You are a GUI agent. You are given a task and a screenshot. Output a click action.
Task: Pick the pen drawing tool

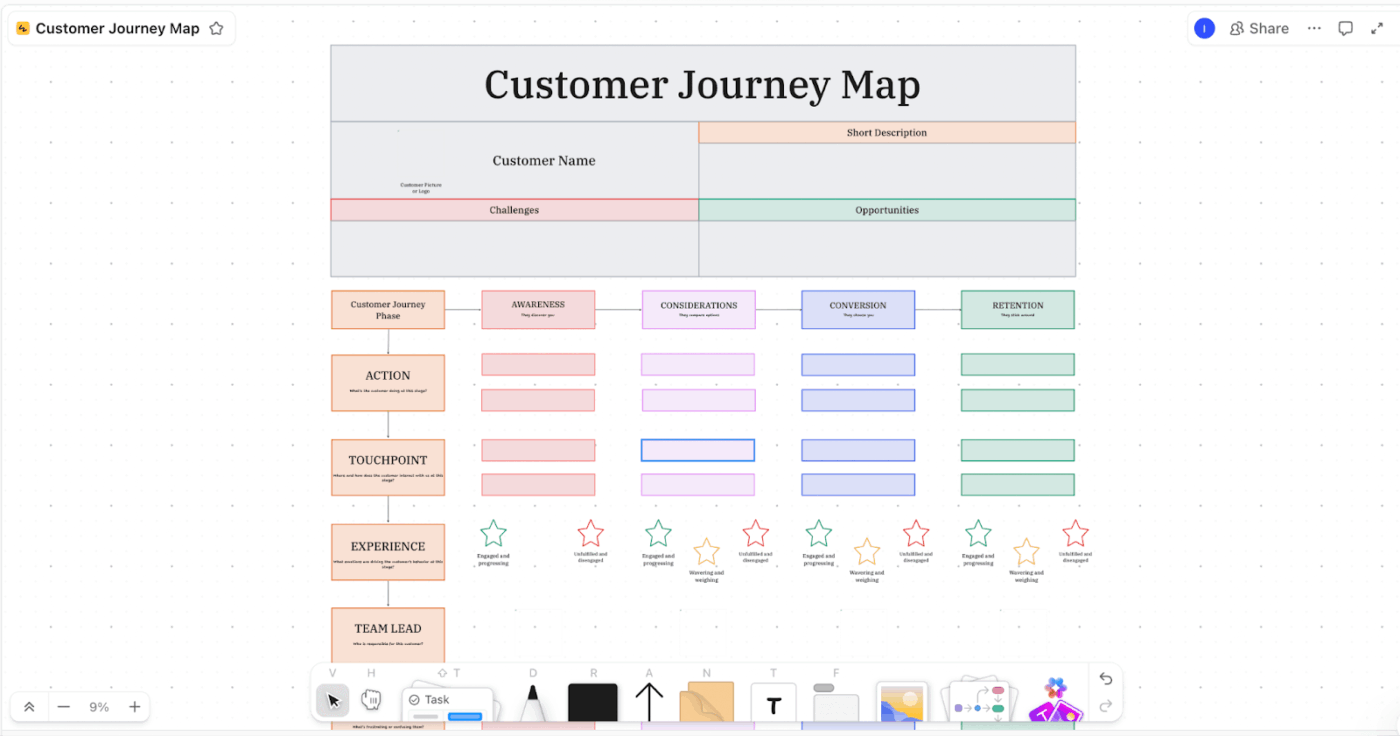tap(533, 700)
